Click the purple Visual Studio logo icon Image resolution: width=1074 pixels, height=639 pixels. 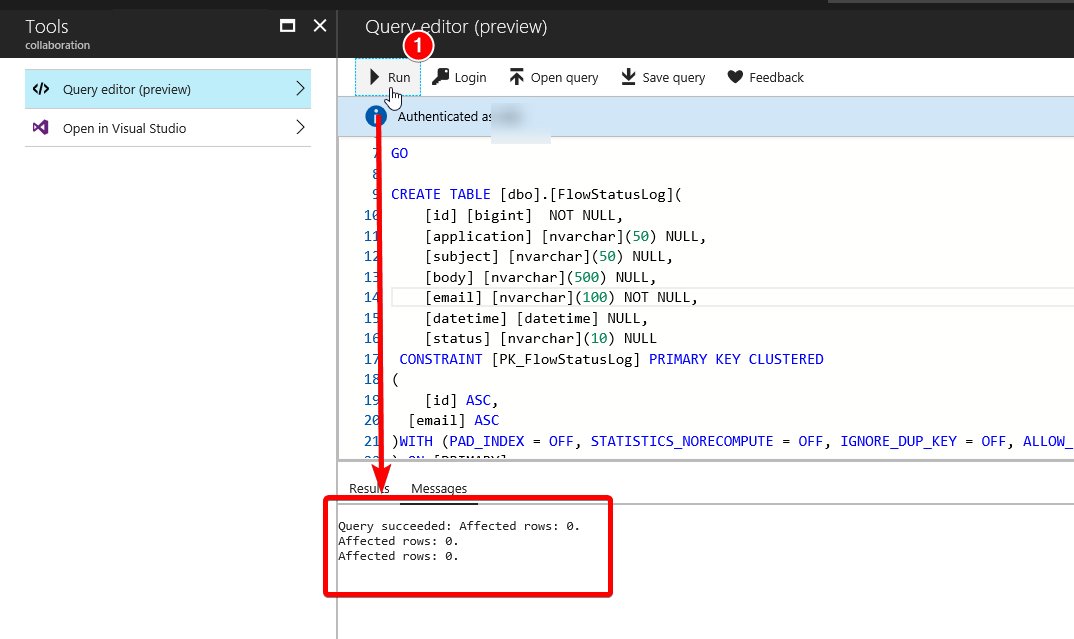click(40, 128)
